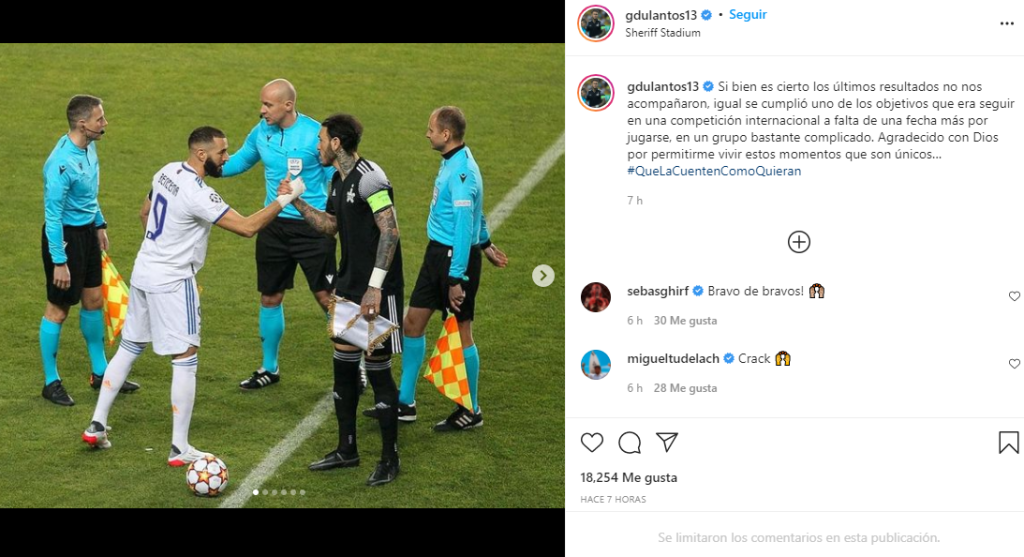The image size is (1024, 557).
Task: Like the post with the heart icon
Action: tap(592, 443)
